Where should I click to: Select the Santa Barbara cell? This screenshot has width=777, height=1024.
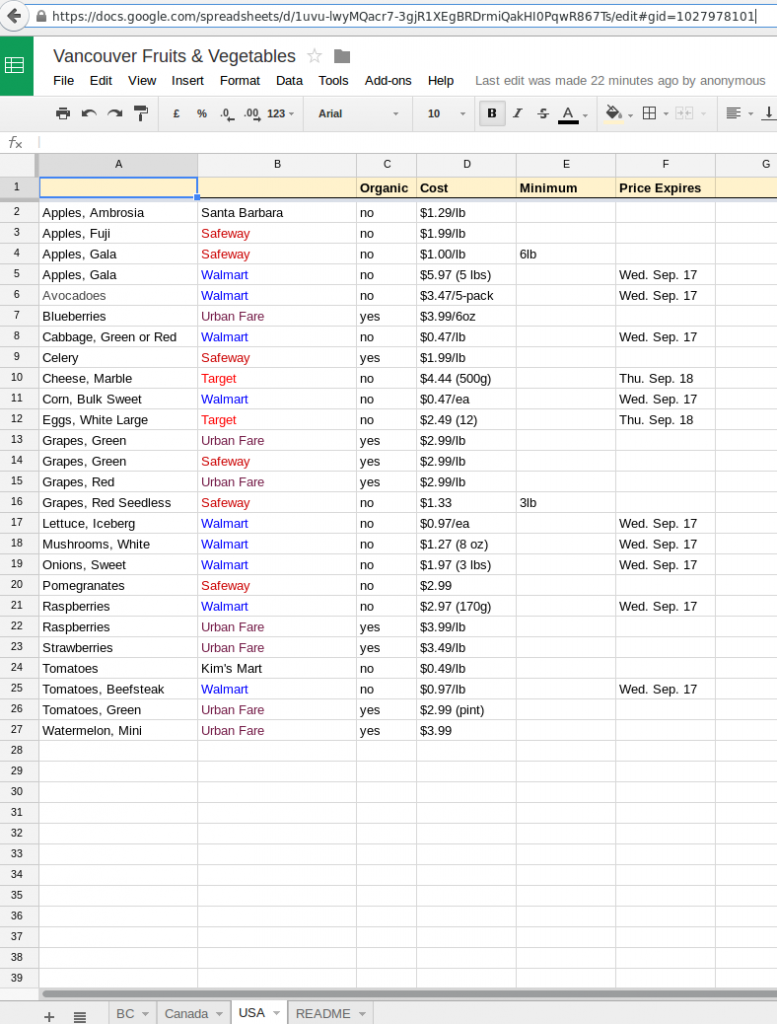[x=277, y=212]
